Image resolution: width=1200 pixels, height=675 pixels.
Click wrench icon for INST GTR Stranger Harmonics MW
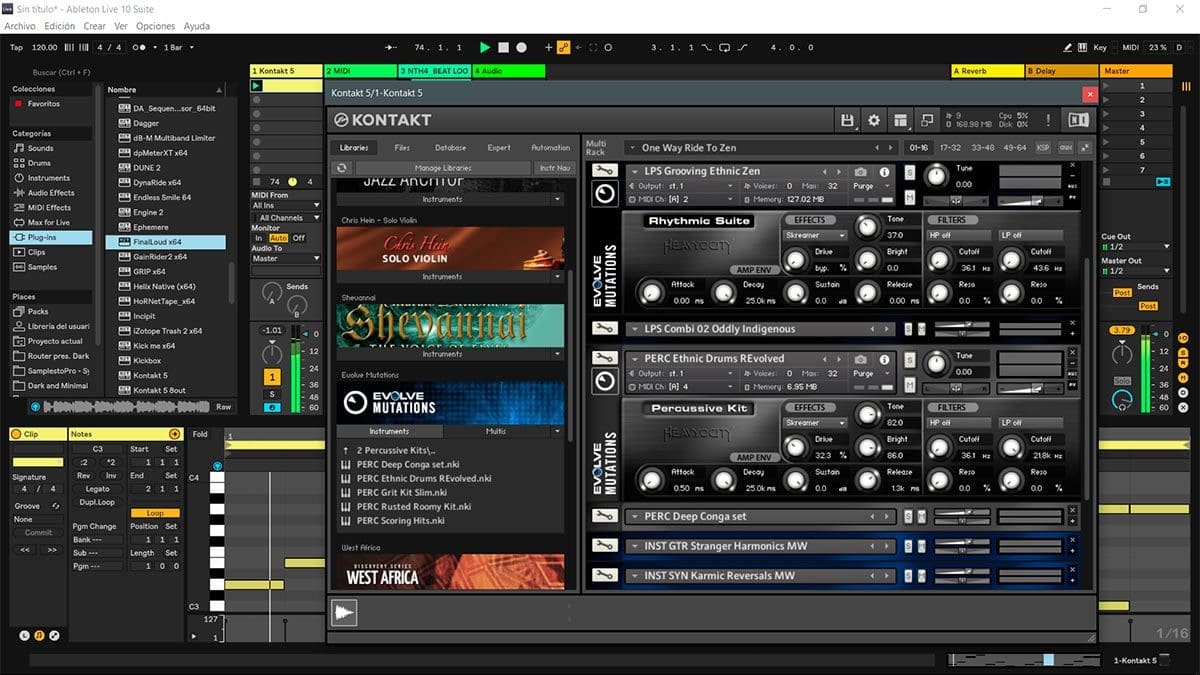(x=604, y=546)
